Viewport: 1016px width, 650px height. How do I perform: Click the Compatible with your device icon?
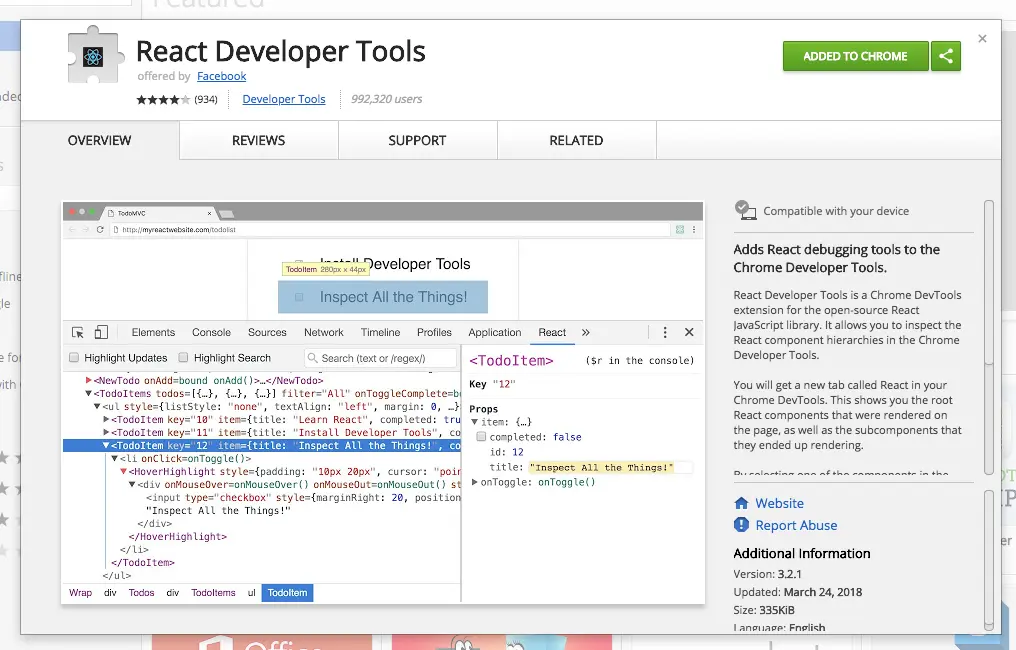click(x=745, y=210)
